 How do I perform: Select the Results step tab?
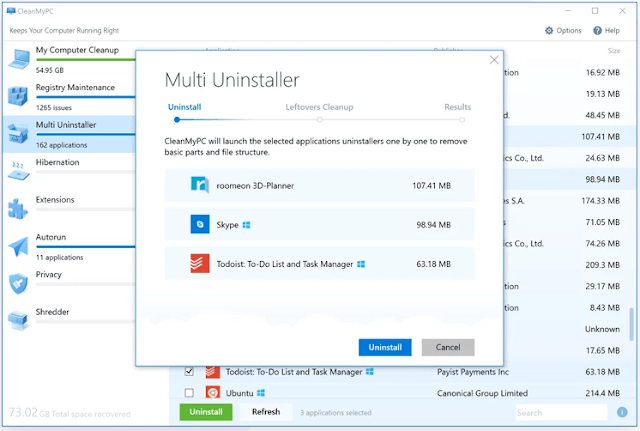[458, 107]
